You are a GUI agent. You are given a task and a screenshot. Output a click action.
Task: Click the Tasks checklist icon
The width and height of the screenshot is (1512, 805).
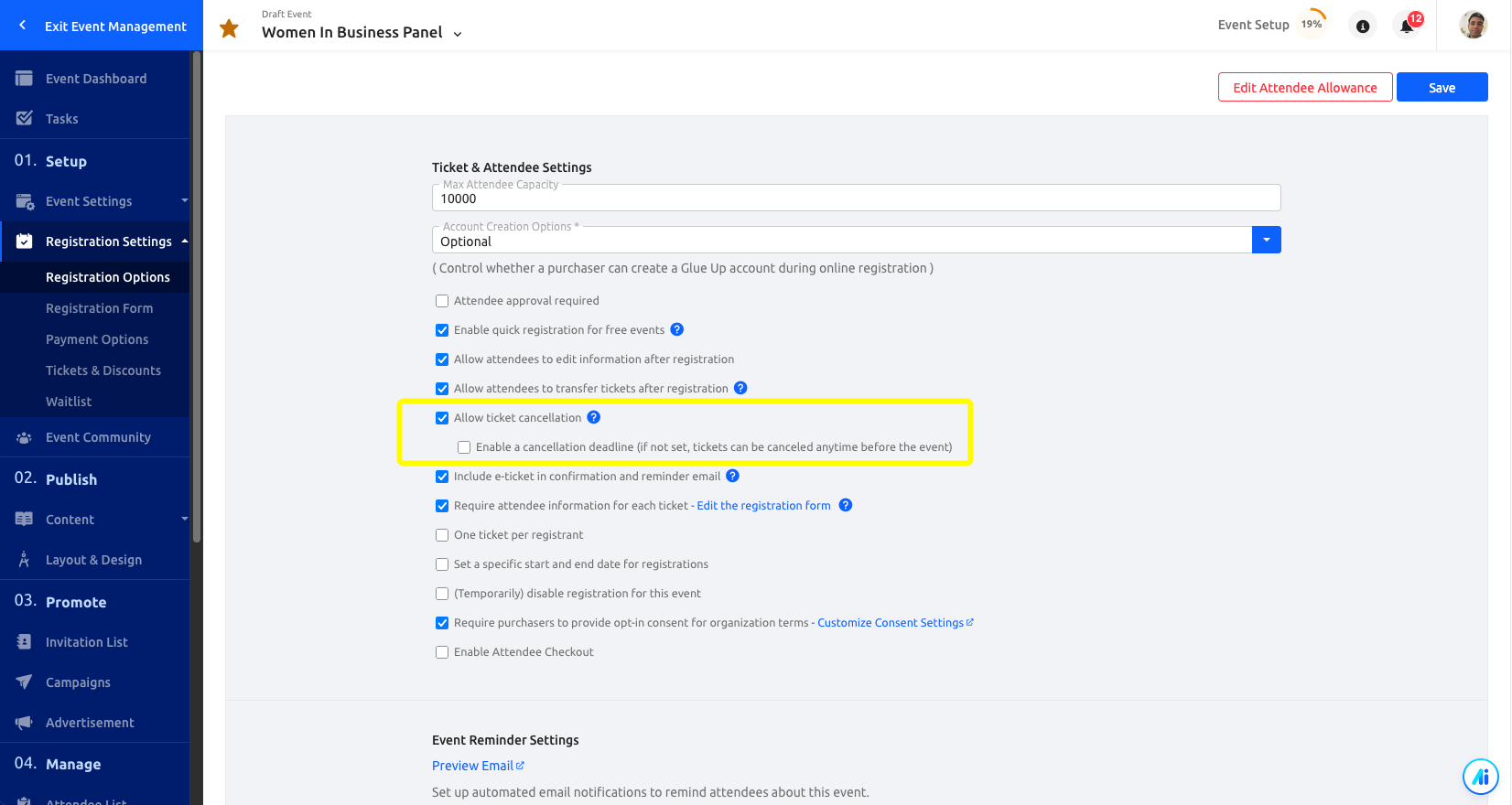(24, 118)
